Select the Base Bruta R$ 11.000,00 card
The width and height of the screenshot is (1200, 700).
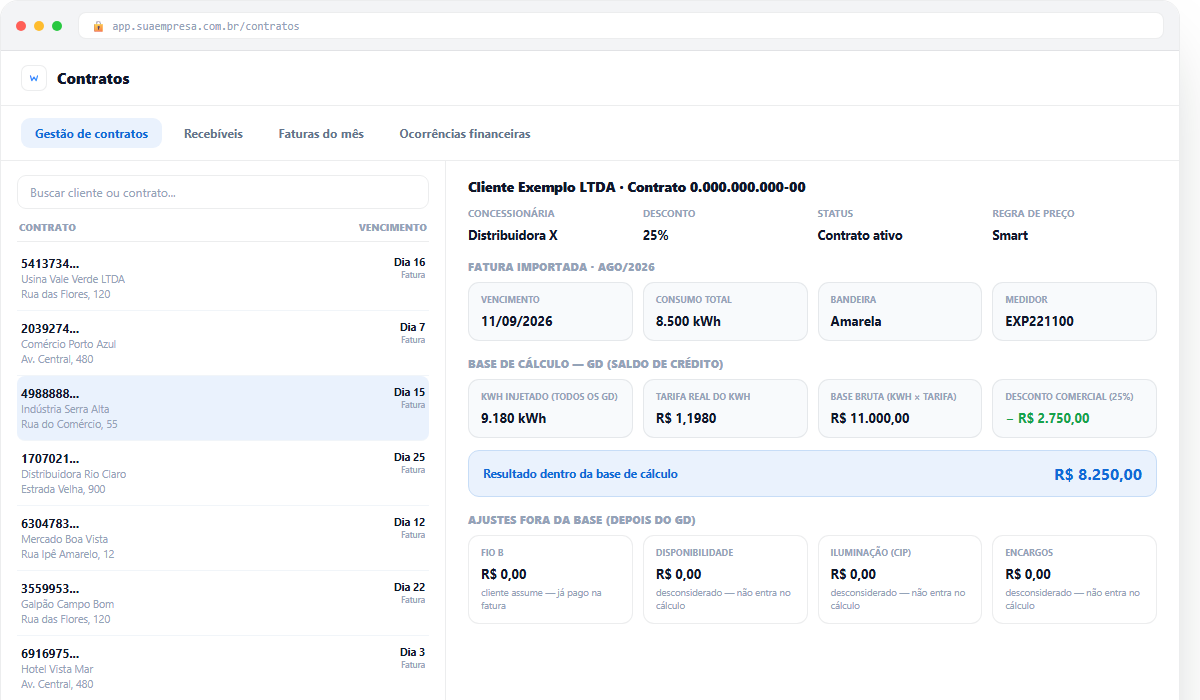900,408
